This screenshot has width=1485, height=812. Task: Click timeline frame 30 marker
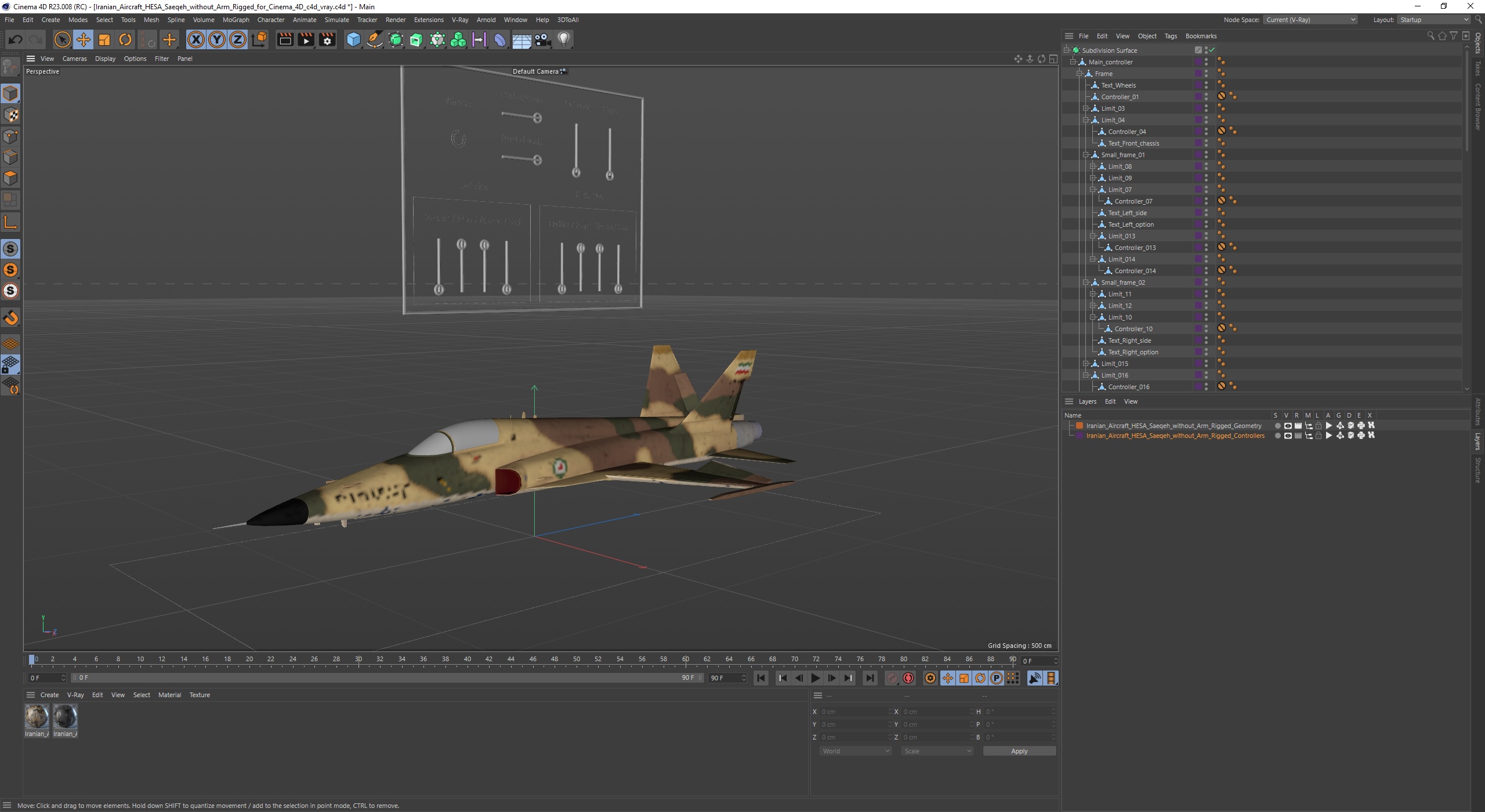[x=358, y=659]
